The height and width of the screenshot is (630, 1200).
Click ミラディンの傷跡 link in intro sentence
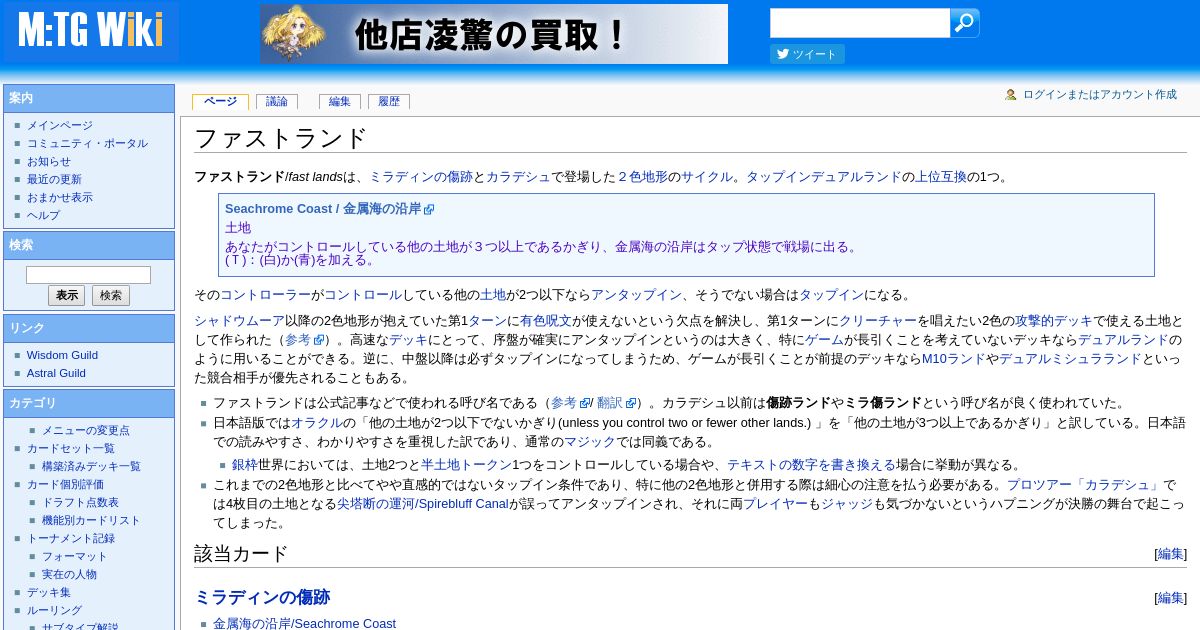click(421, 177)
